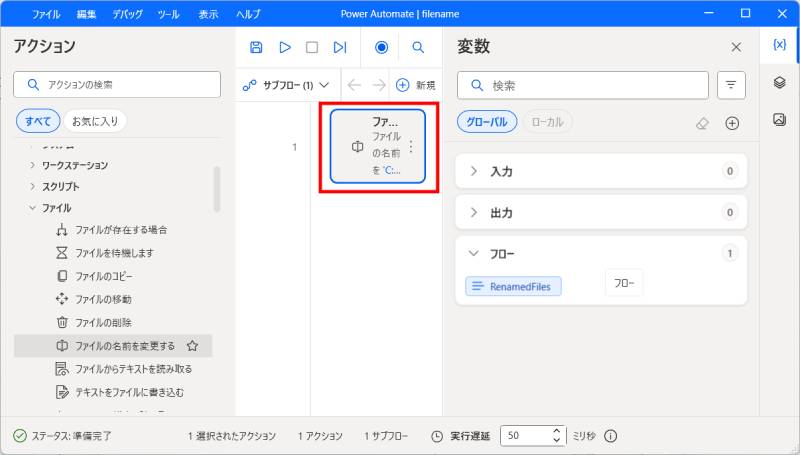Click the scrollbar in the actions list
Image resolution: width=800 pixels, height=455 pixels.
pos(217,189)
